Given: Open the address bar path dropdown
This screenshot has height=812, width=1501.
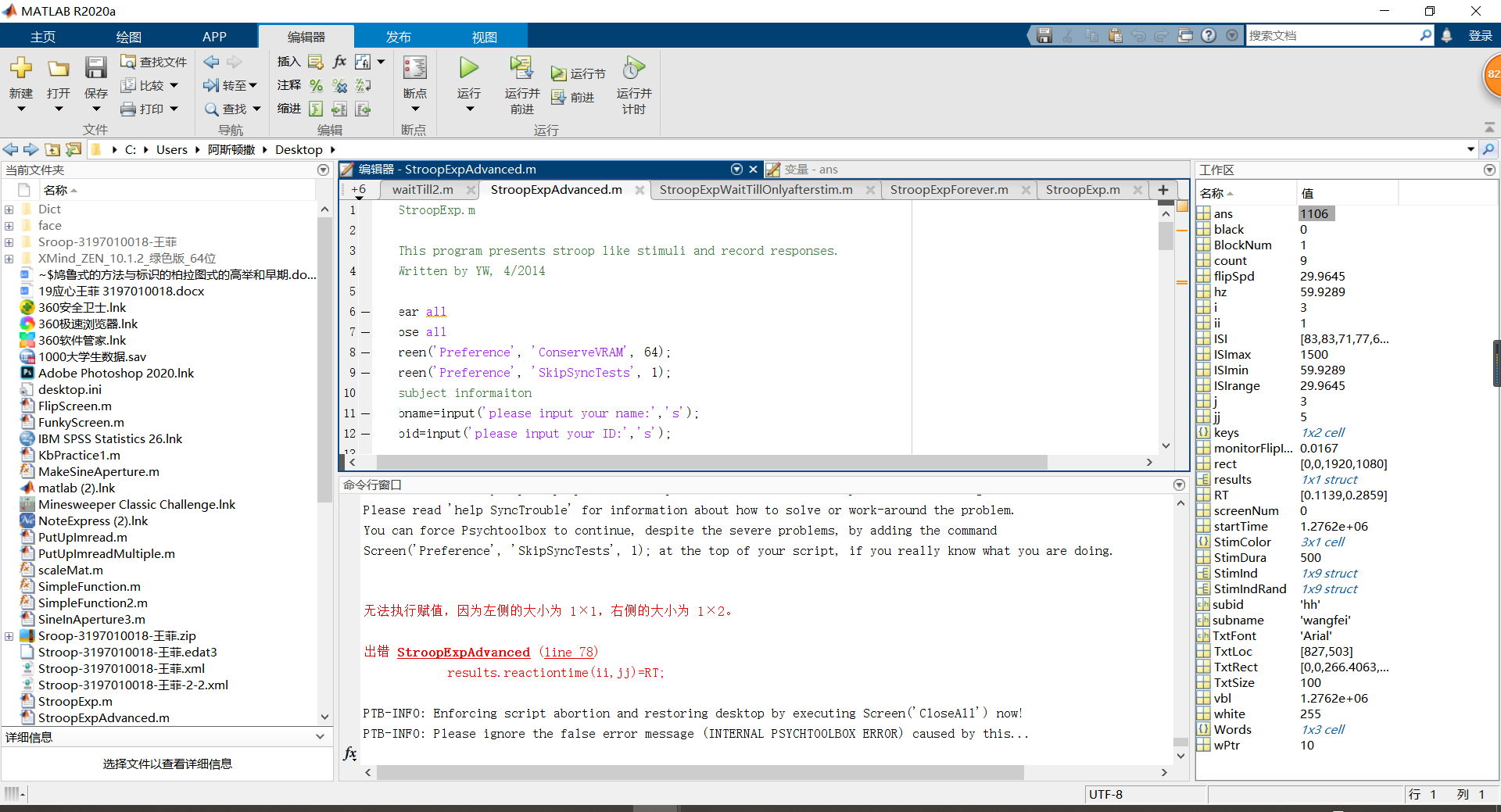Looking at the screenshot, I should click(1471, 149).
